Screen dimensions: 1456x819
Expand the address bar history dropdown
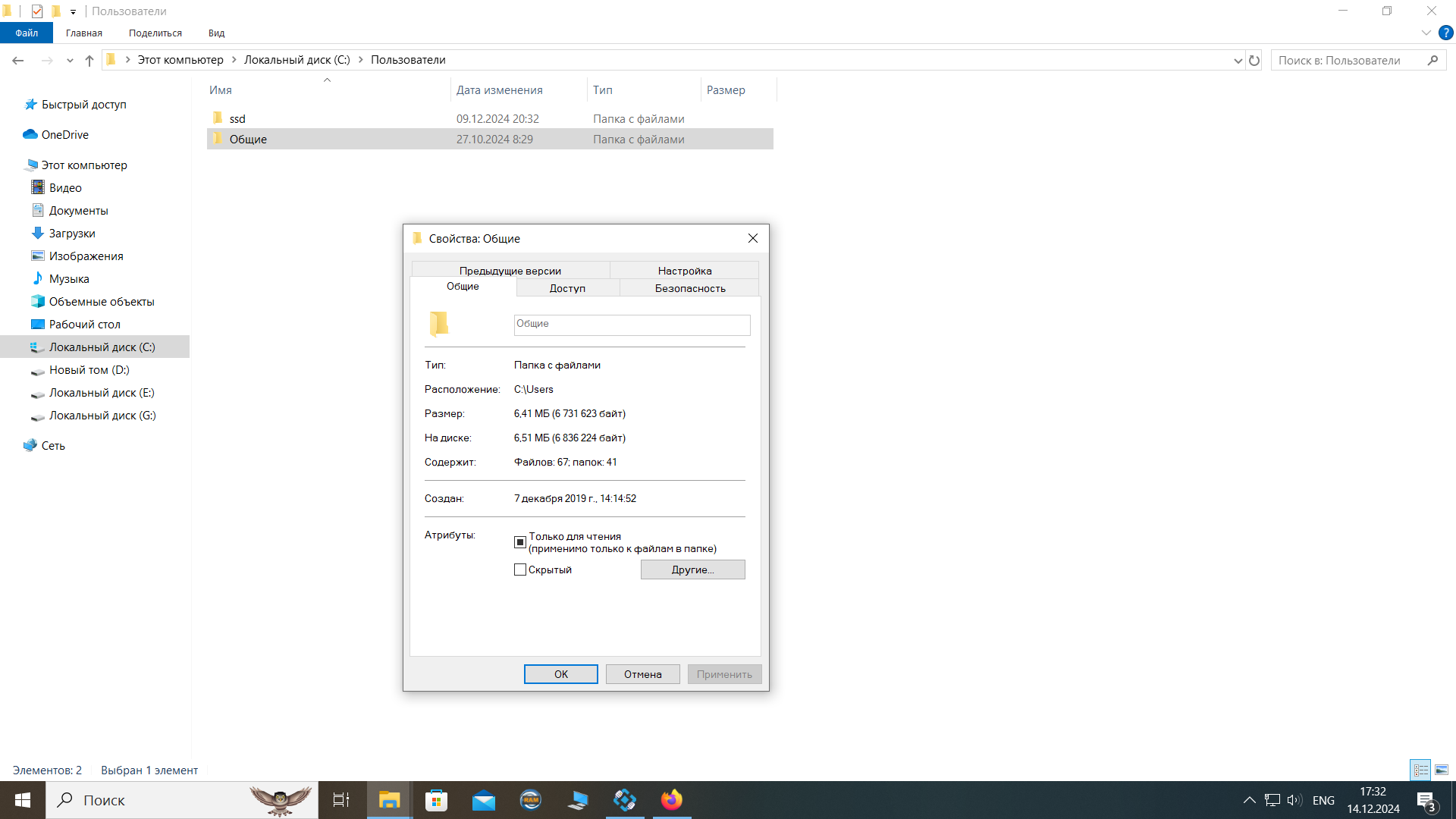[1238, 60]
